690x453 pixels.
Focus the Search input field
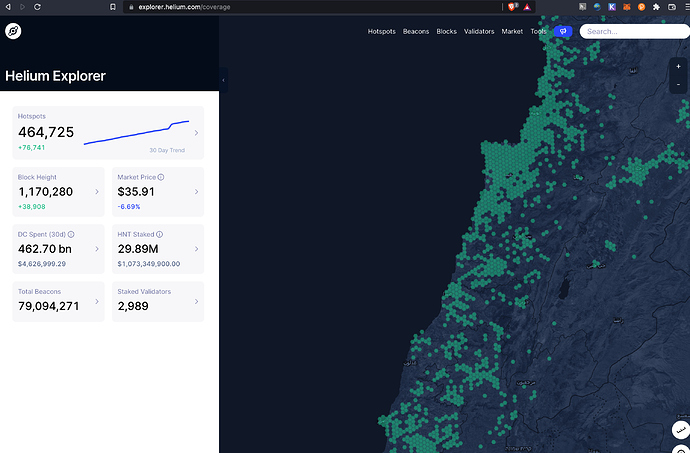click(635, 31)
